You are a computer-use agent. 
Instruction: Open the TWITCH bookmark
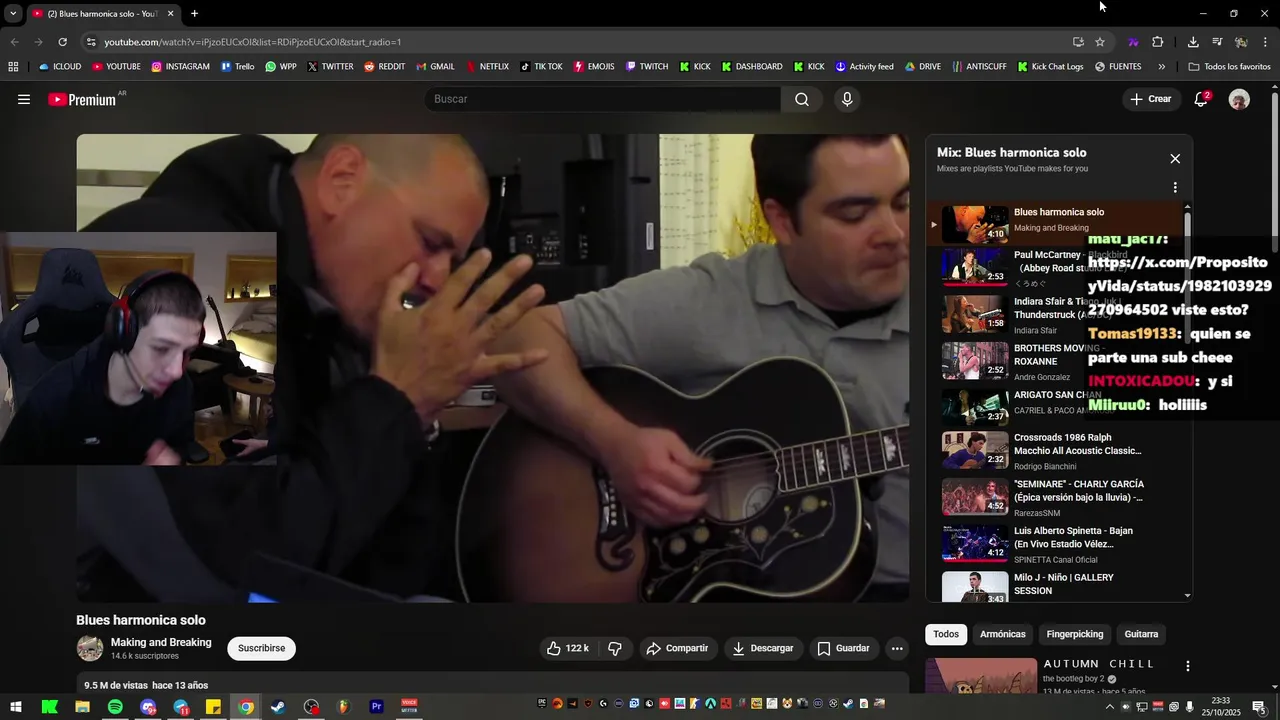(x=647, y=67)
